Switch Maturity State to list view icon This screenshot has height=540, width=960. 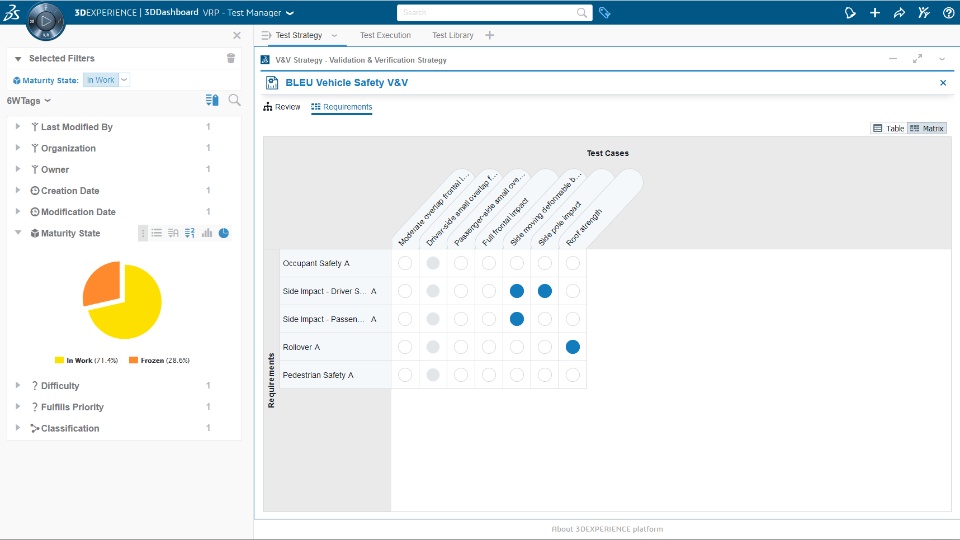157,233
